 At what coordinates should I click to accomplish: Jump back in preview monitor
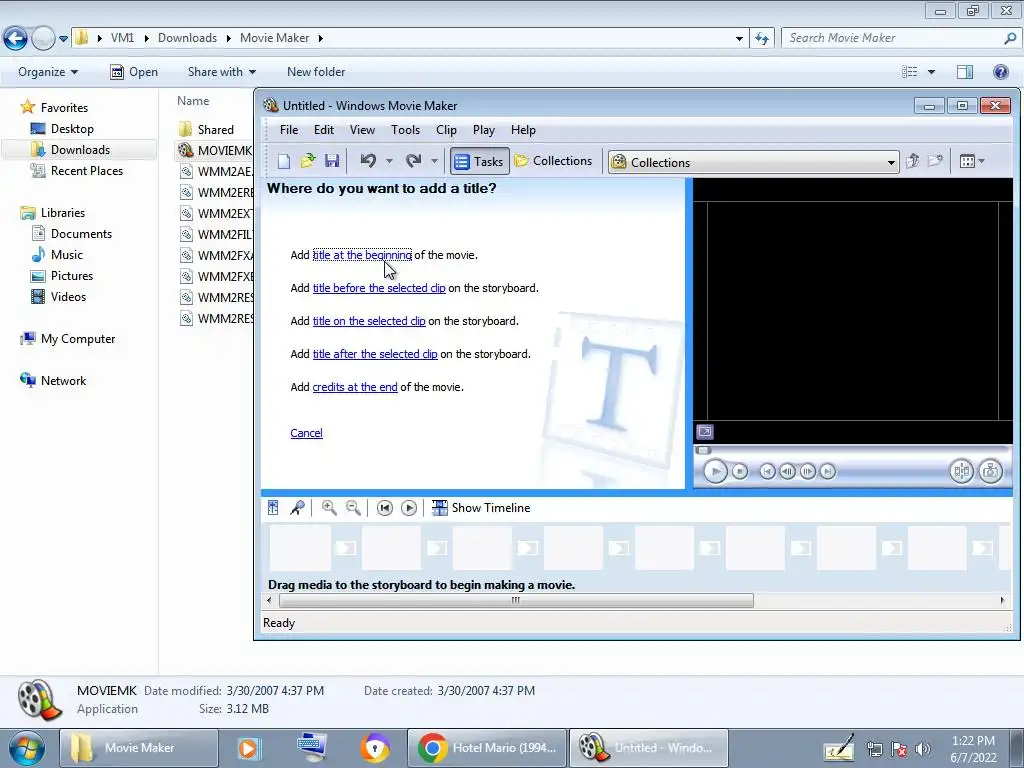point(767,472)
